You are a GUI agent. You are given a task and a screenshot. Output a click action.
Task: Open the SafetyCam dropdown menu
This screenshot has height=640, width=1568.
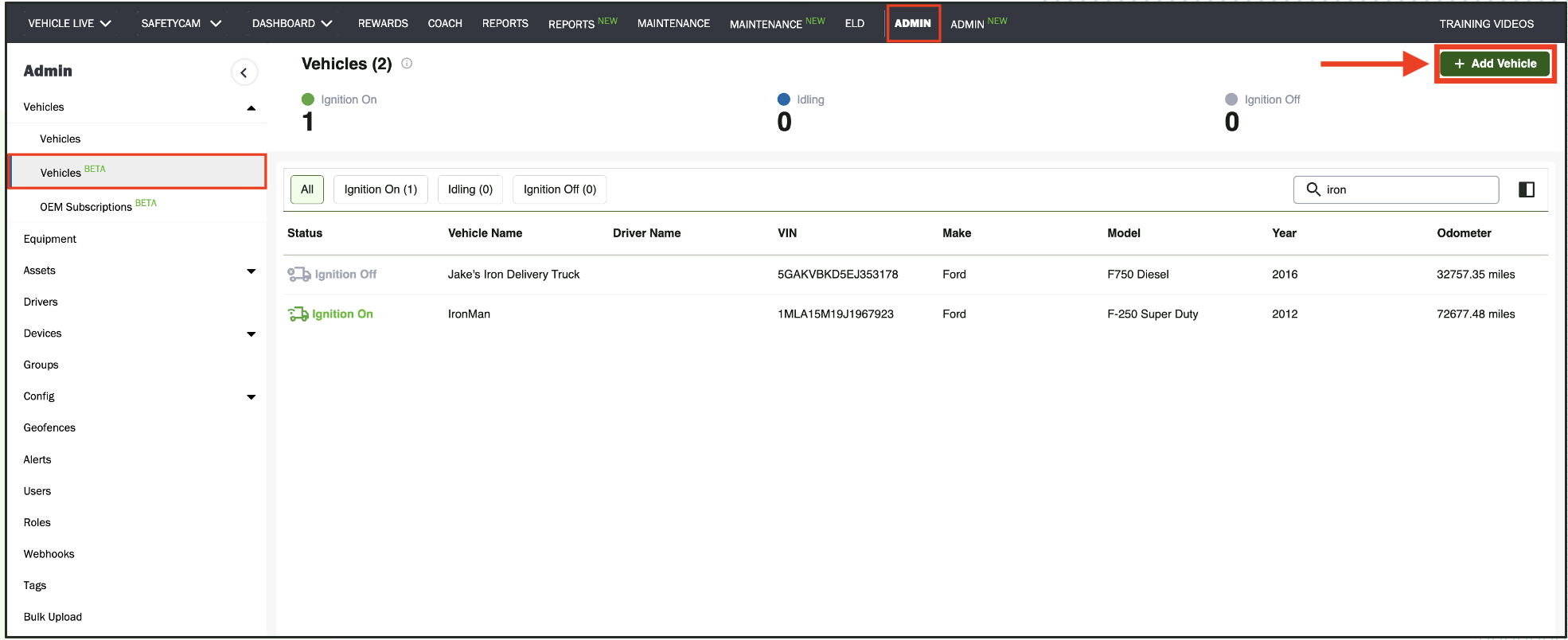(181, 23)
